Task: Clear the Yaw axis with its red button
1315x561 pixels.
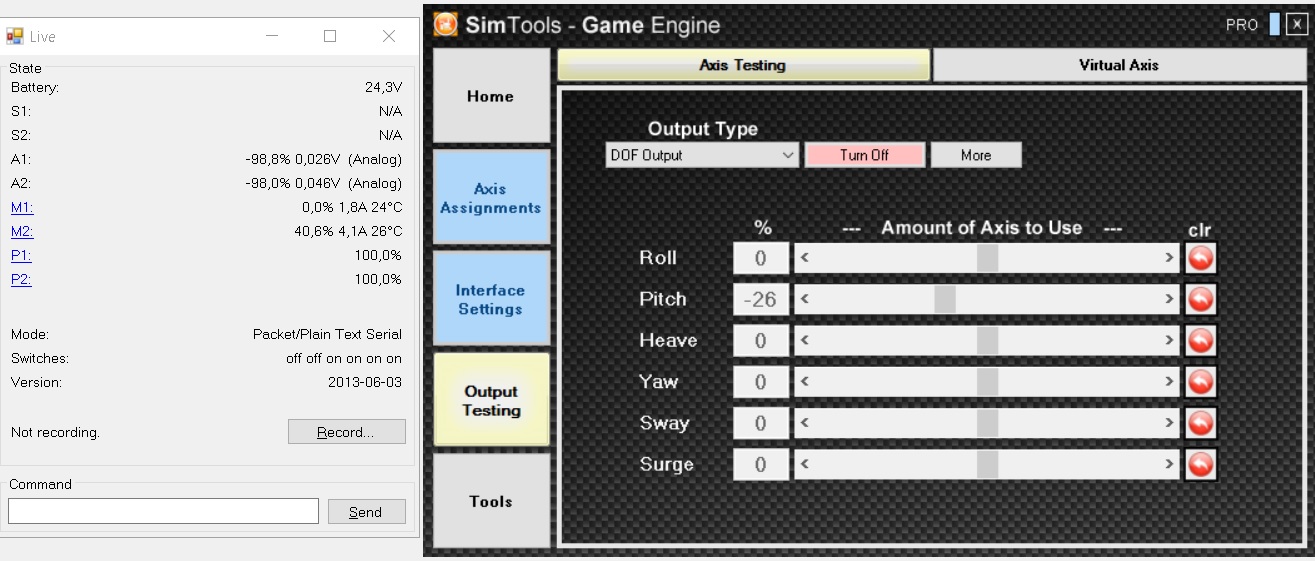Action: click(1201, 382)
